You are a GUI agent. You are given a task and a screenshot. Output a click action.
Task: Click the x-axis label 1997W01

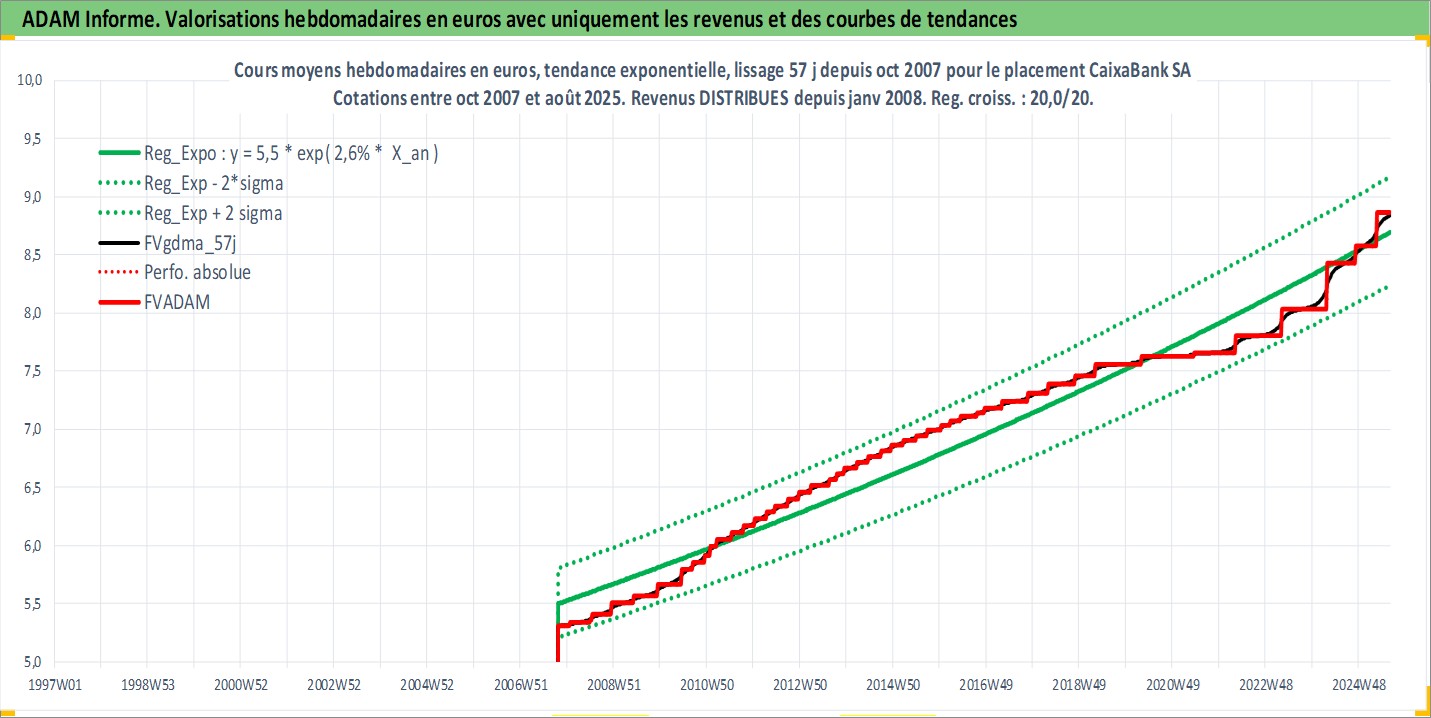point(54,686)
